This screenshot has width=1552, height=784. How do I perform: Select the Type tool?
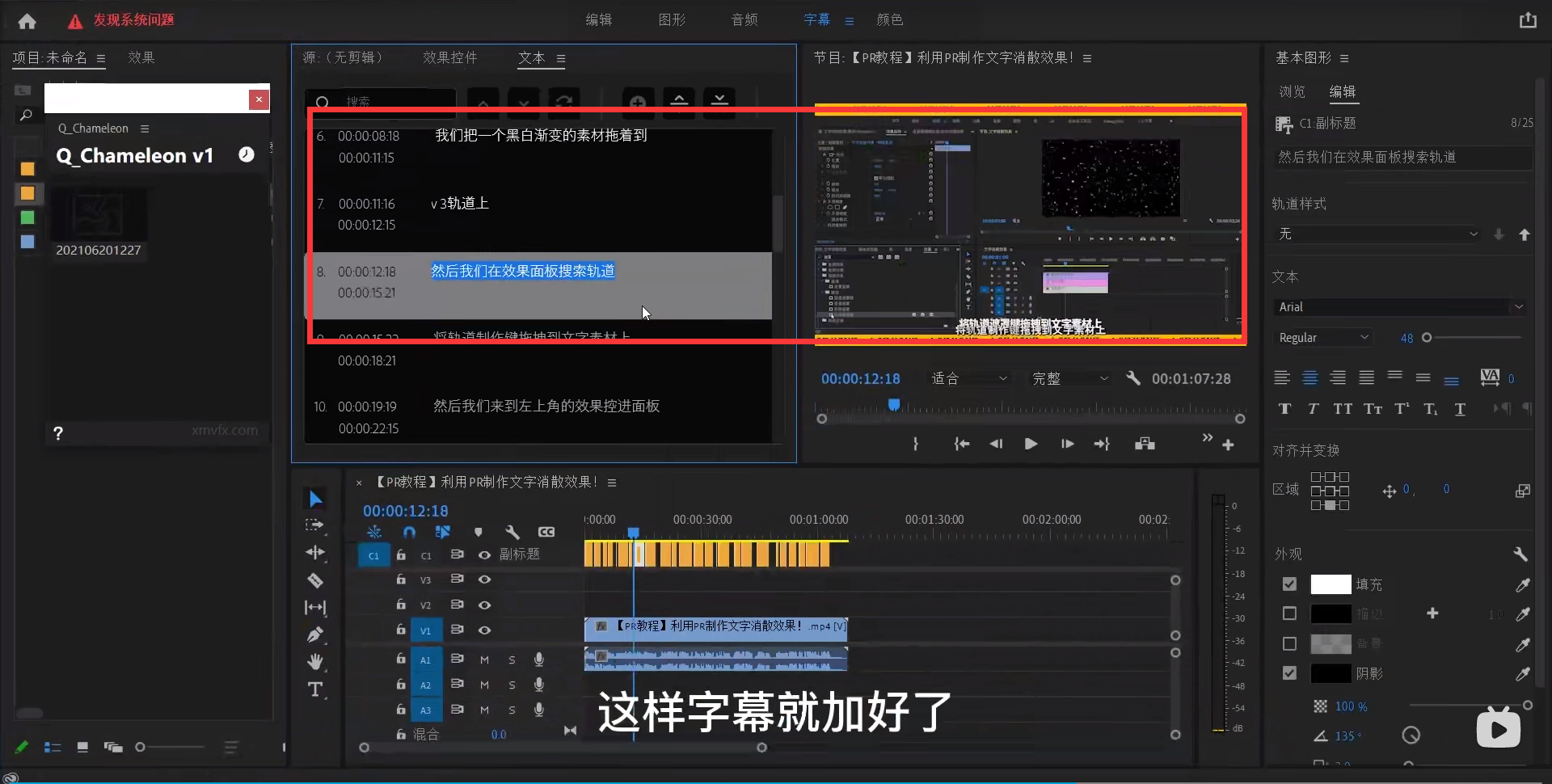(315, 689)
